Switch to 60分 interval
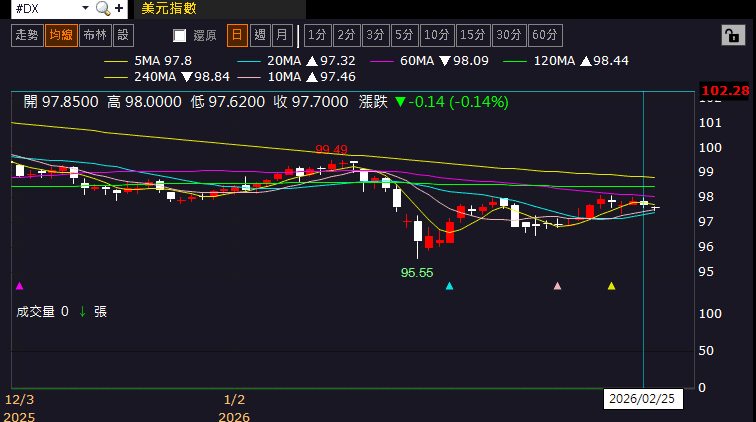756x422 pixels. pyautogui.click(x=545, y=35)
